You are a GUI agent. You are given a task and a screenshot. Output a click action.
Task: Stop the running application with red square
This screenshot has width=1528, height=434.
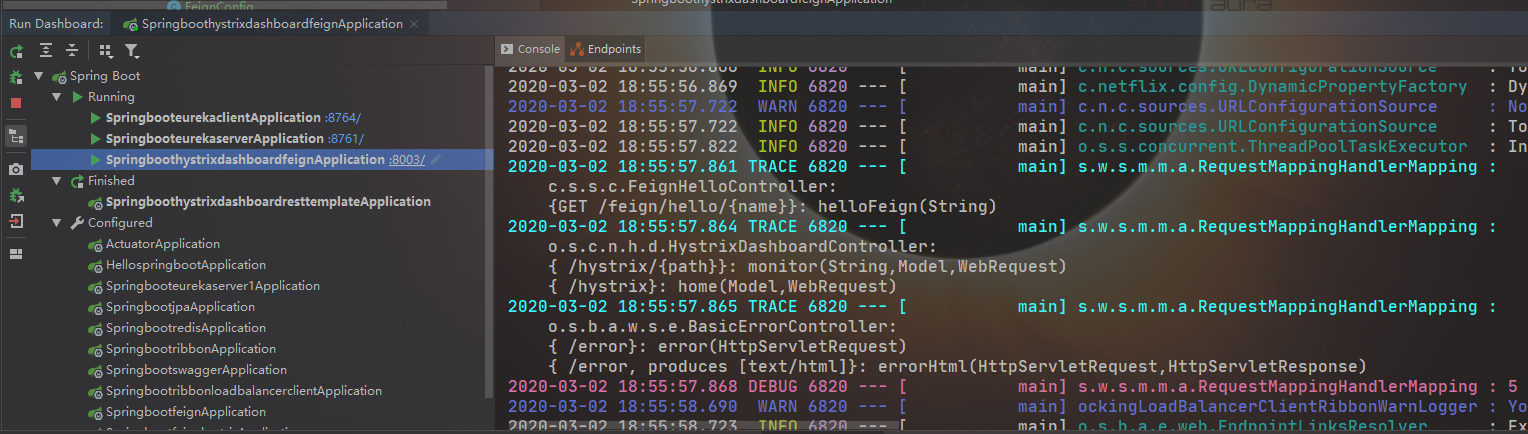pos(16,103)
